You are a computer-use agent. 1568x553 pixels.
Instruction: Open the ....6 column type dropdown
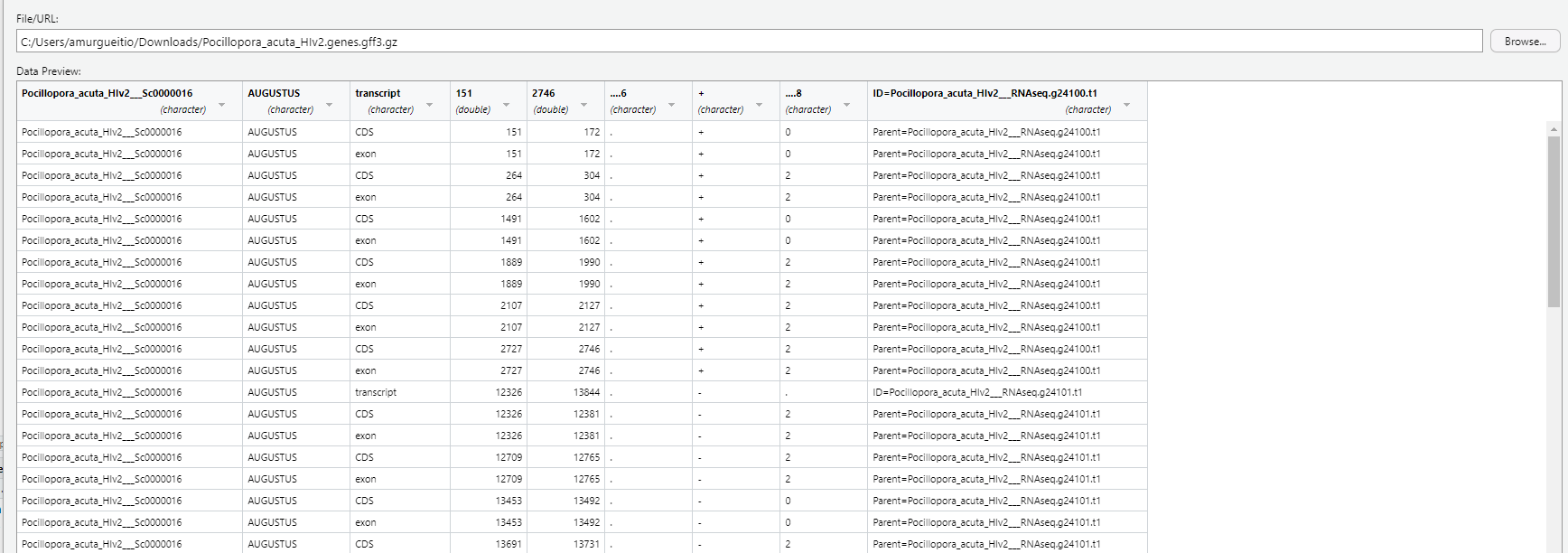(x=671, y=106)
